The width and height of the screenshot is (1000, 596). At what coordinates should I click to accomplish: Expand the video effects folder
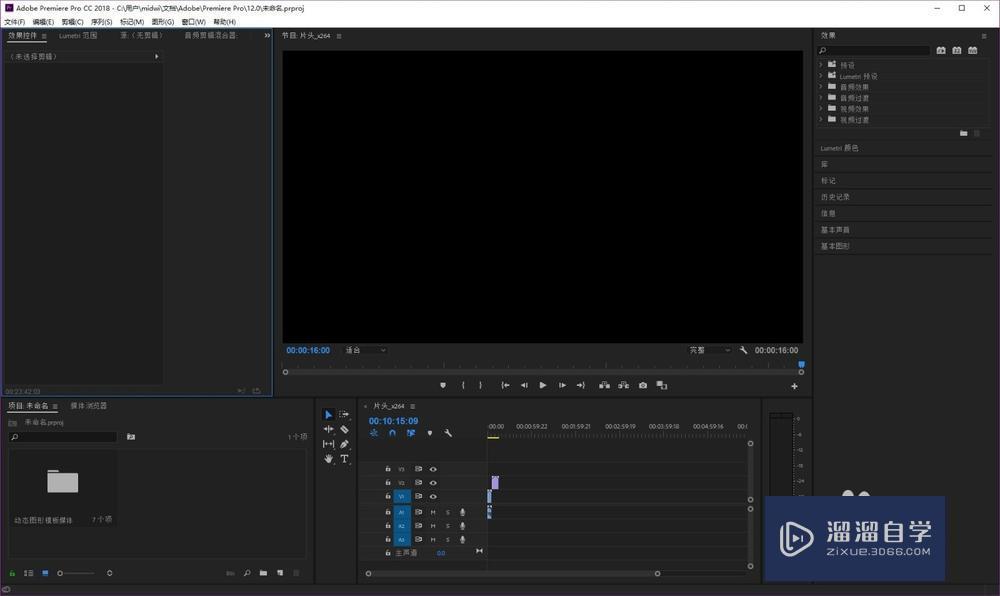point(821,108)
